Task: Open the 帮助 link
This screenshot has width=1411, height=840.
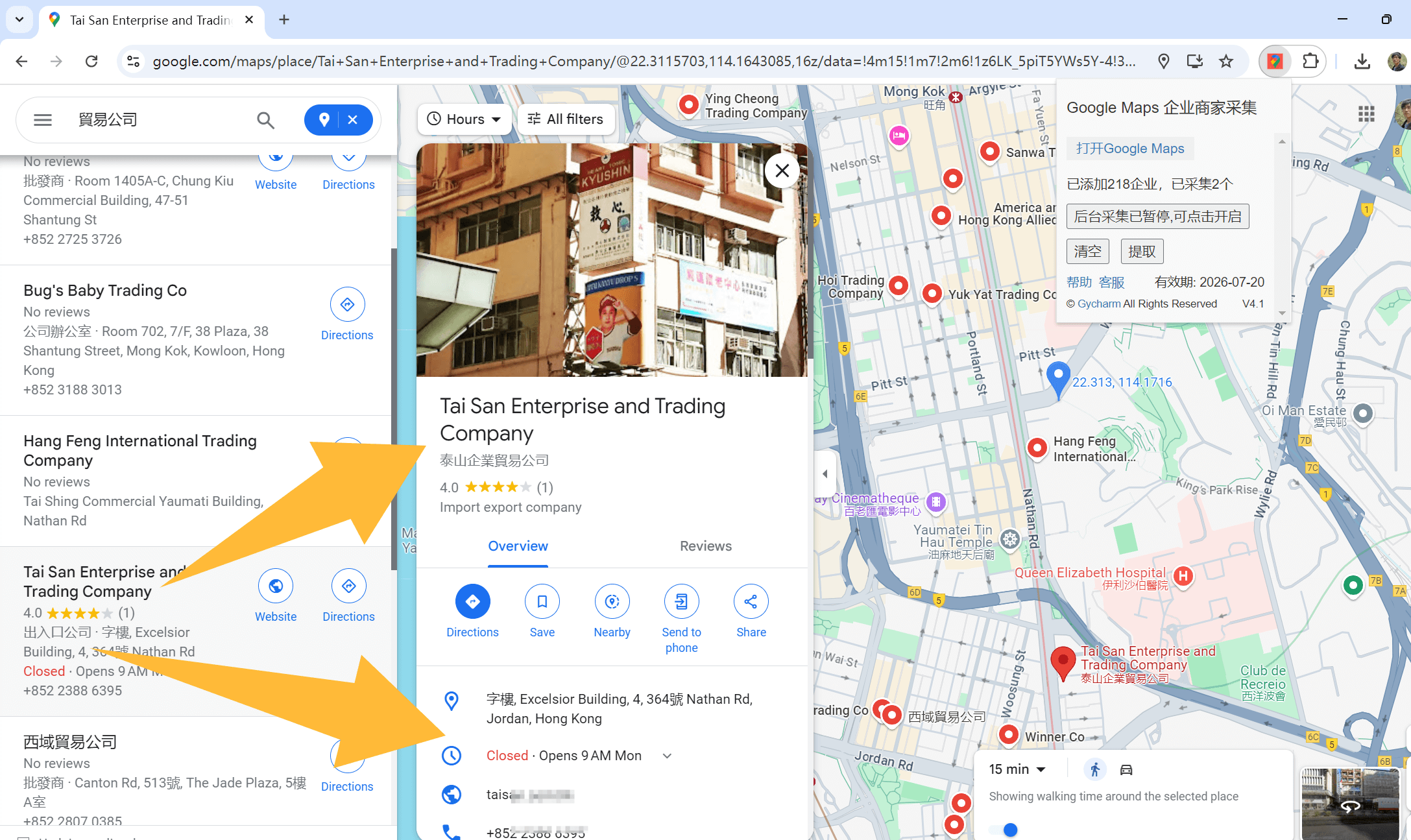Action: click(x=1079, y=282)
